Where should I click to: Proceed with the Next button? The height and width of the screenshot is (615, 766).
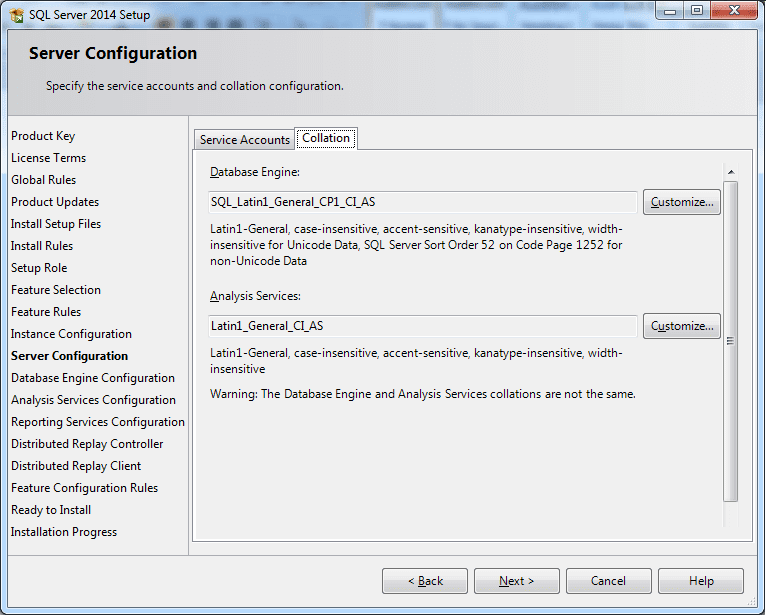516,581
